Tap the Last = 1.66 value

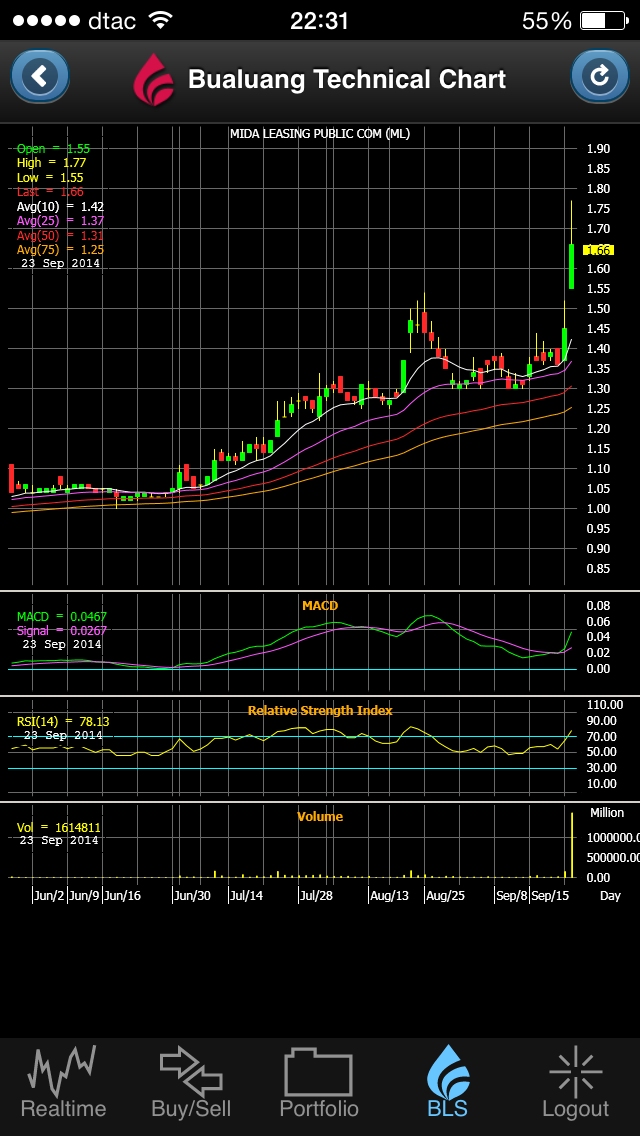tap(50, 192)
